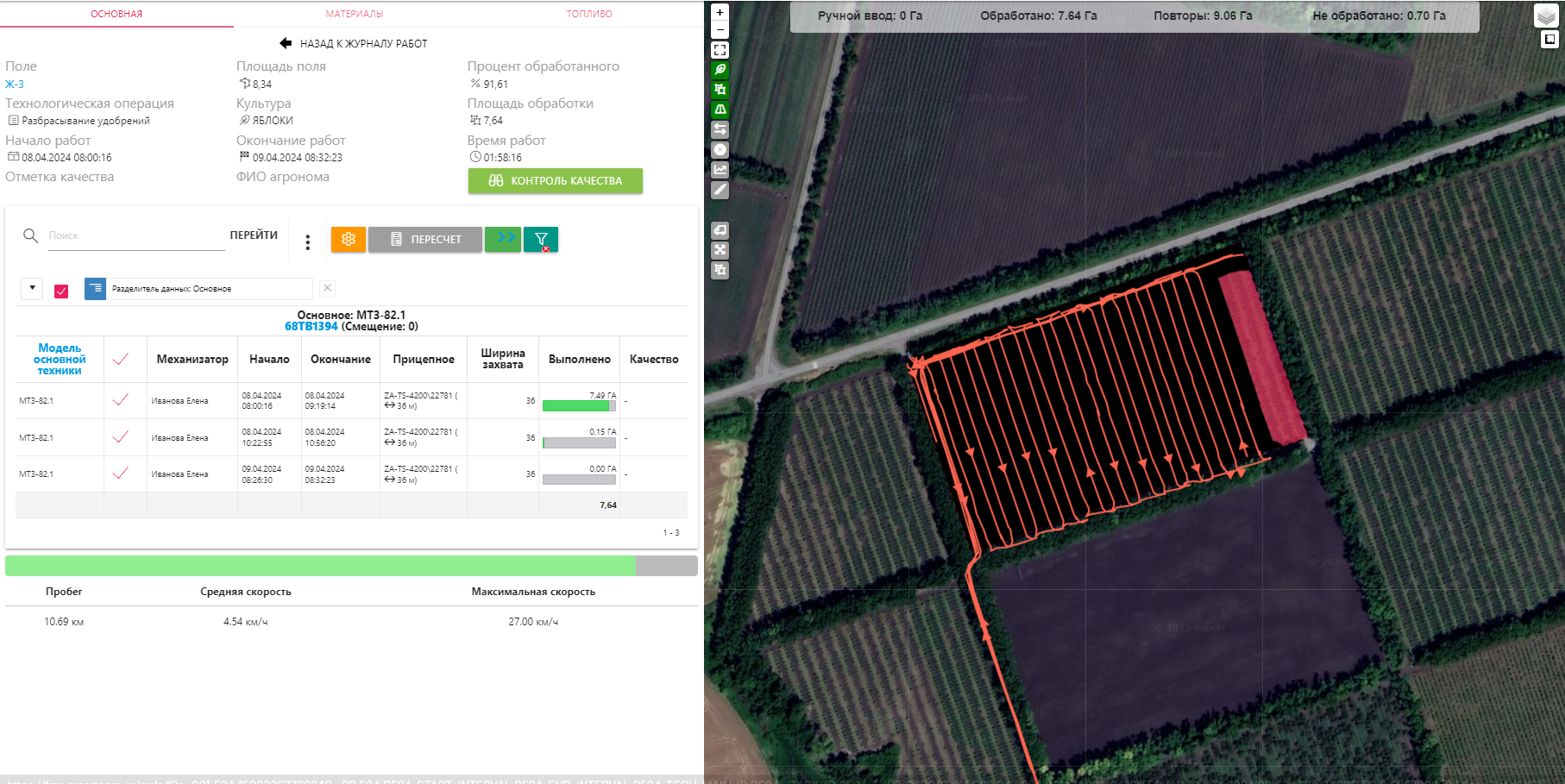Image resolution: width=1565 pixels, height=784 pixels.
Task: Open the map layers selector
Action: (x=1545, y=16)
